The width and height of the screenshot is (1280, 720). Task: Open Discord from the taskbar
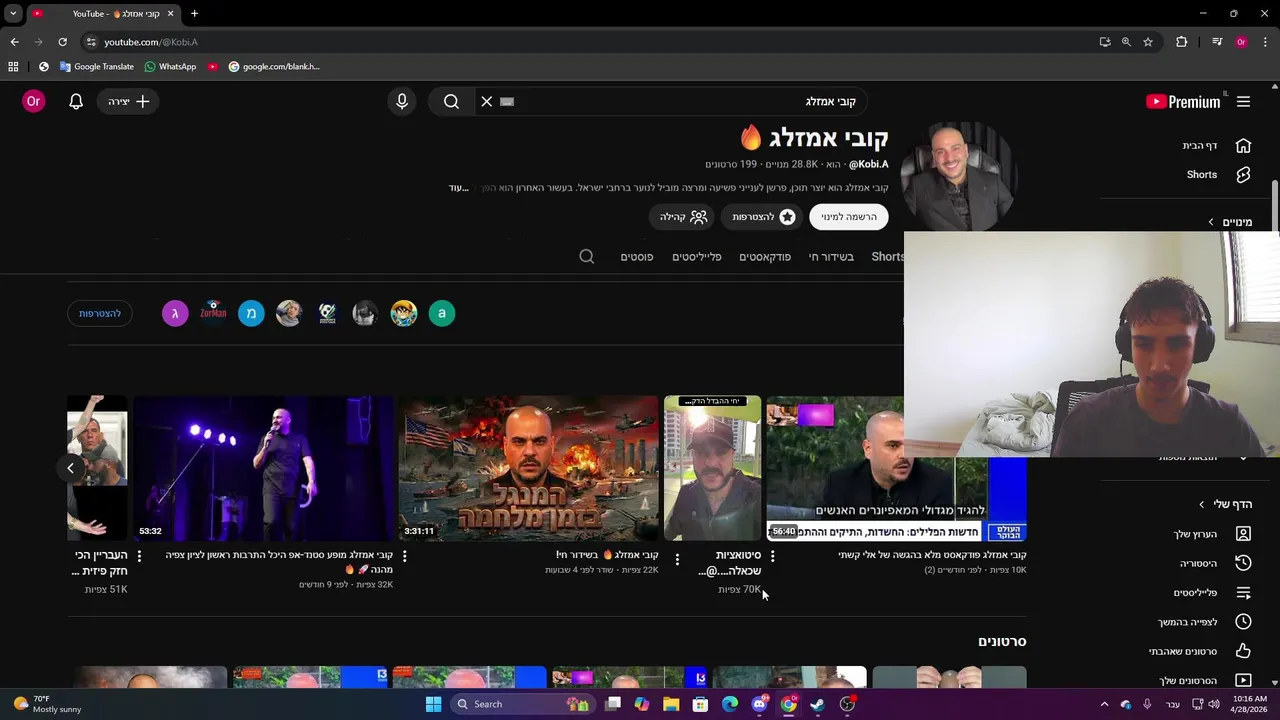point(759,704)
